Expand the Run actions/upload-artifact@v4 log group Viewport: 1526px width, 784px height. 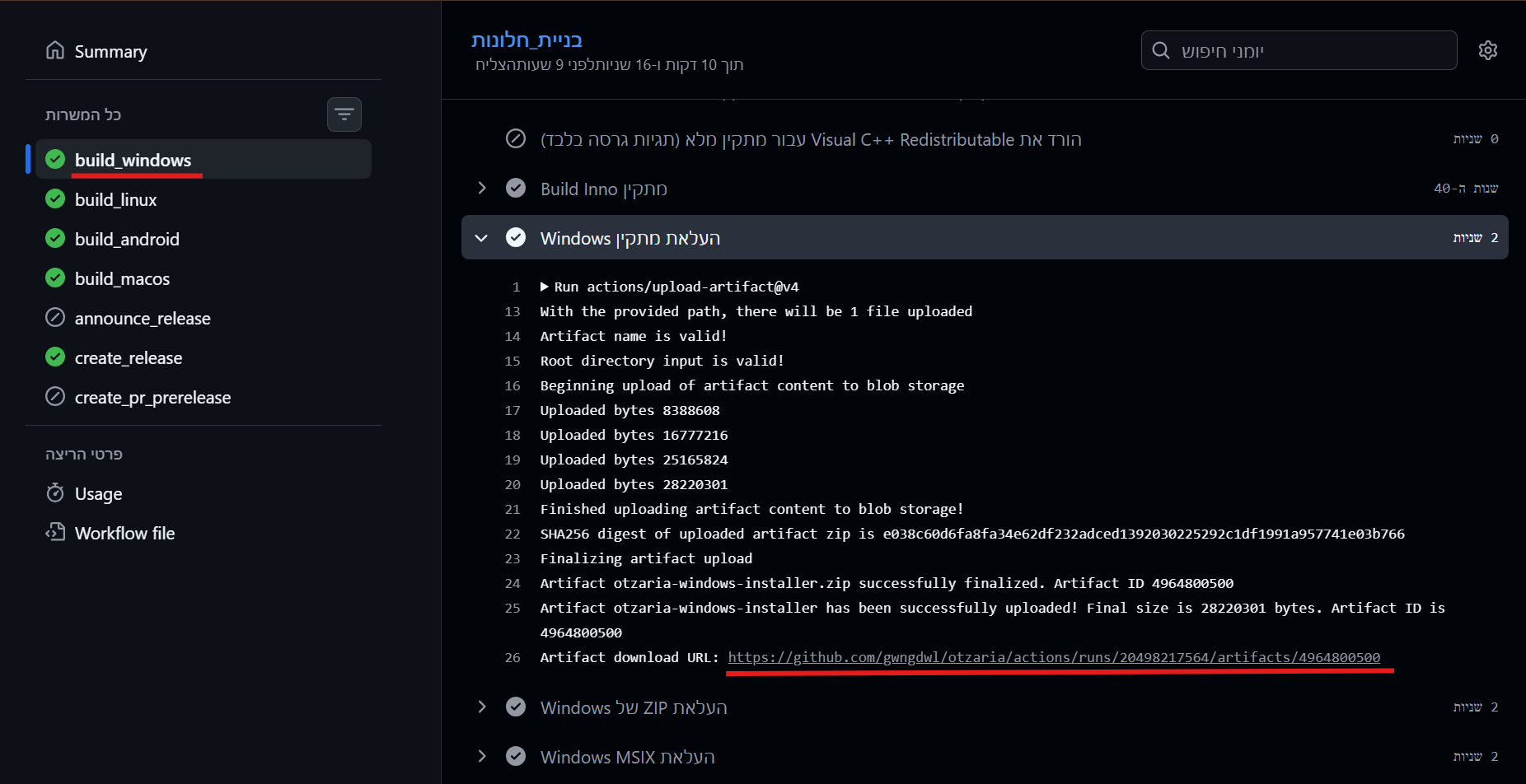[x=545, y=287]
